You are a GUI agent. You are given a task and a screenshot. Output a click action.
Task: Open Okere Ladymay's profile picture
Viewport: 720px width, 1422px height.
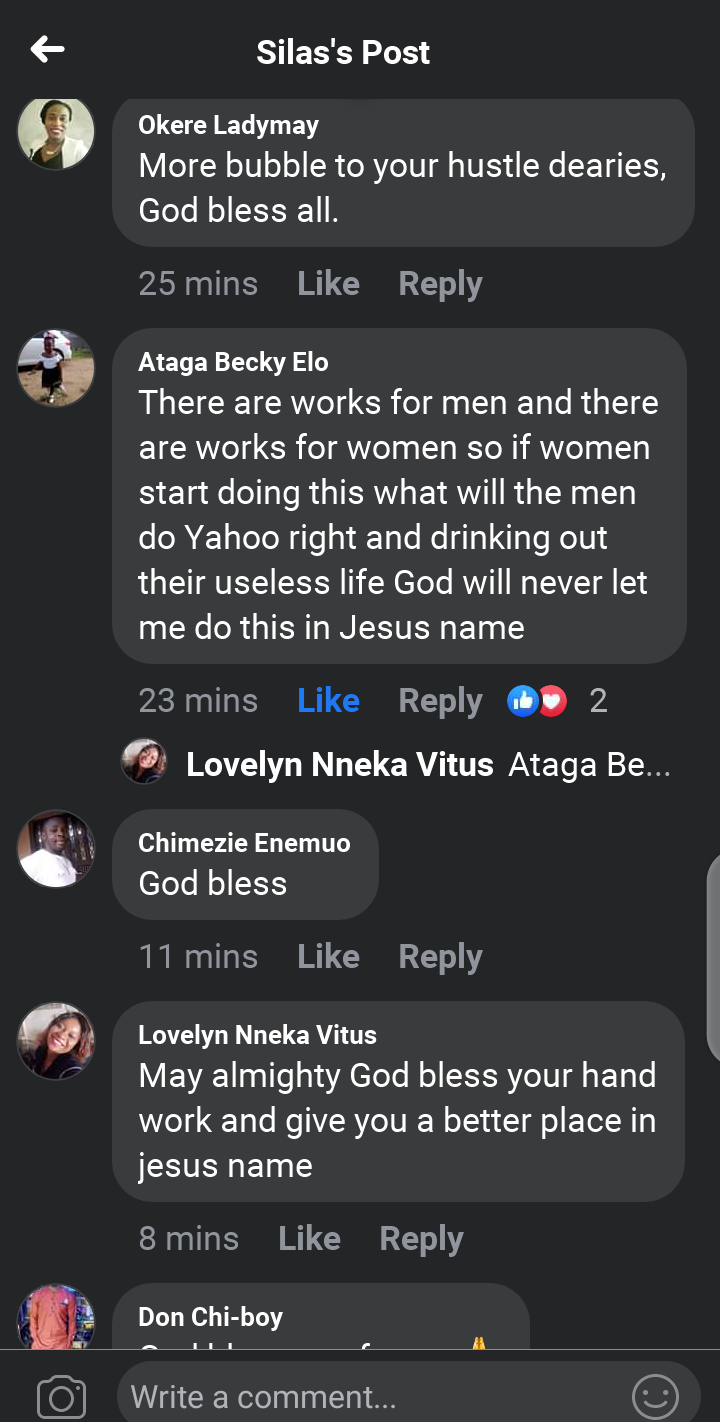pos(56,133)
